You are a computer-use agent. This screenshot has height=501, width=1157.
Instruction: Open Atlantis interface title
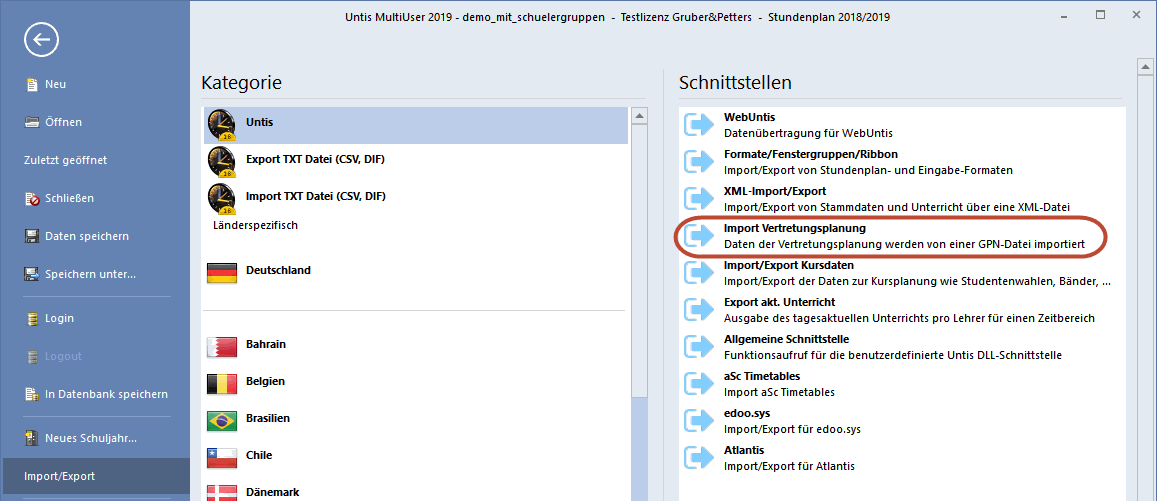click(744, 450)
